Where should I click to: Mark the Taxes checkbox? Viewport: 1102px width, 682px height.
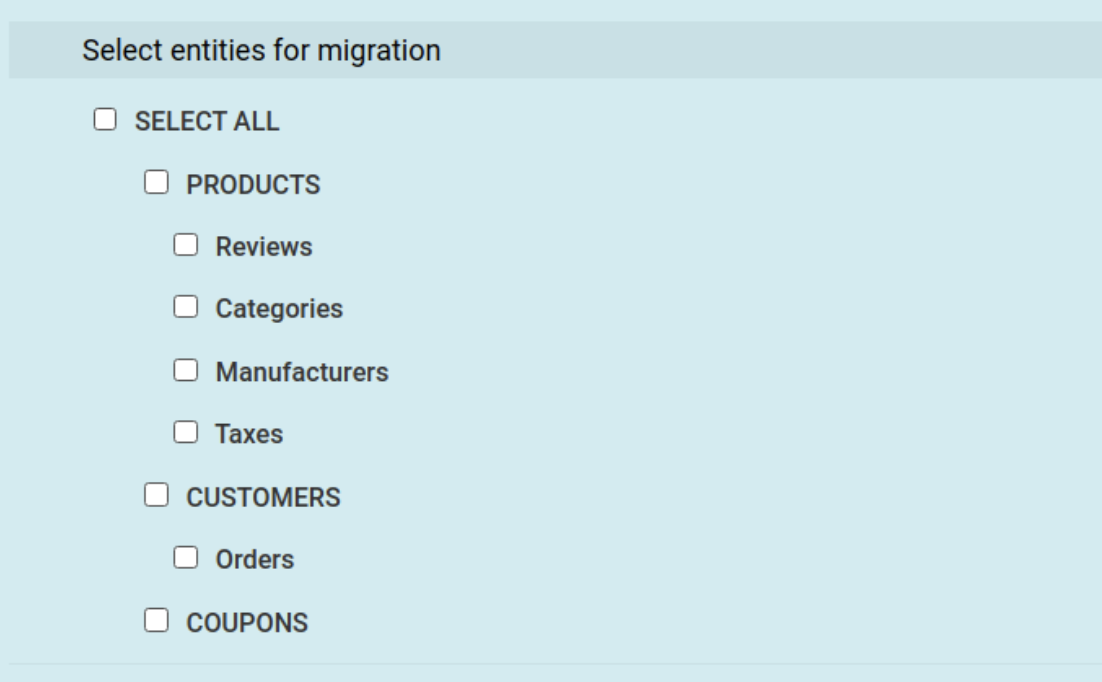186,433
